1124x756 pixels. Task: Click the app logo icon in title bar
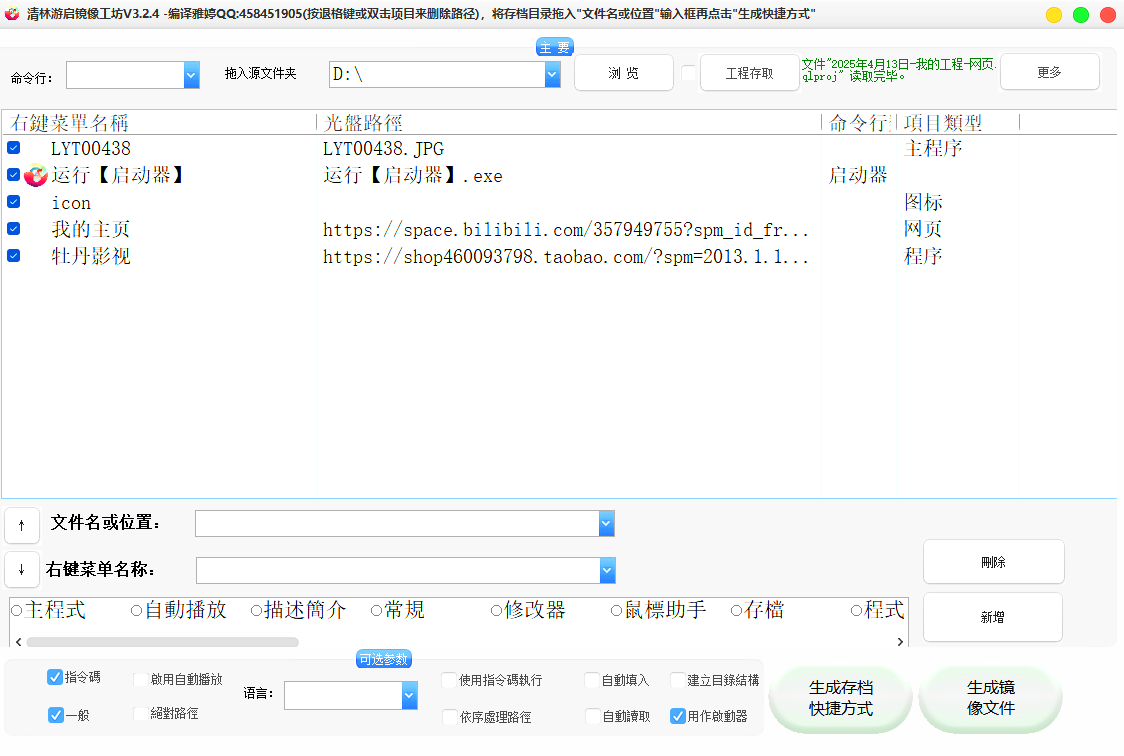(11, 14)
